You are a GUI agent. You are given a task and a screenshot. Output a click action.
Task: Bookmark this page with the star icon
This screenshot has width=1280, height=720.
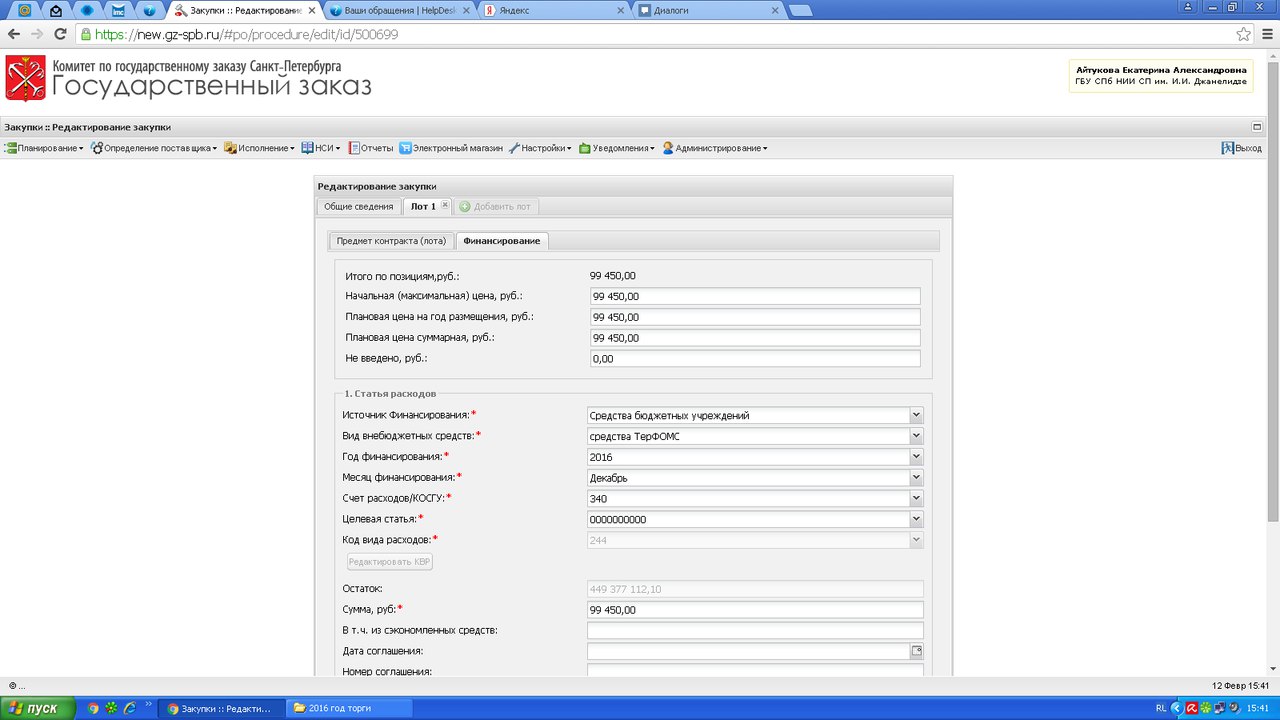point(1243,34)
